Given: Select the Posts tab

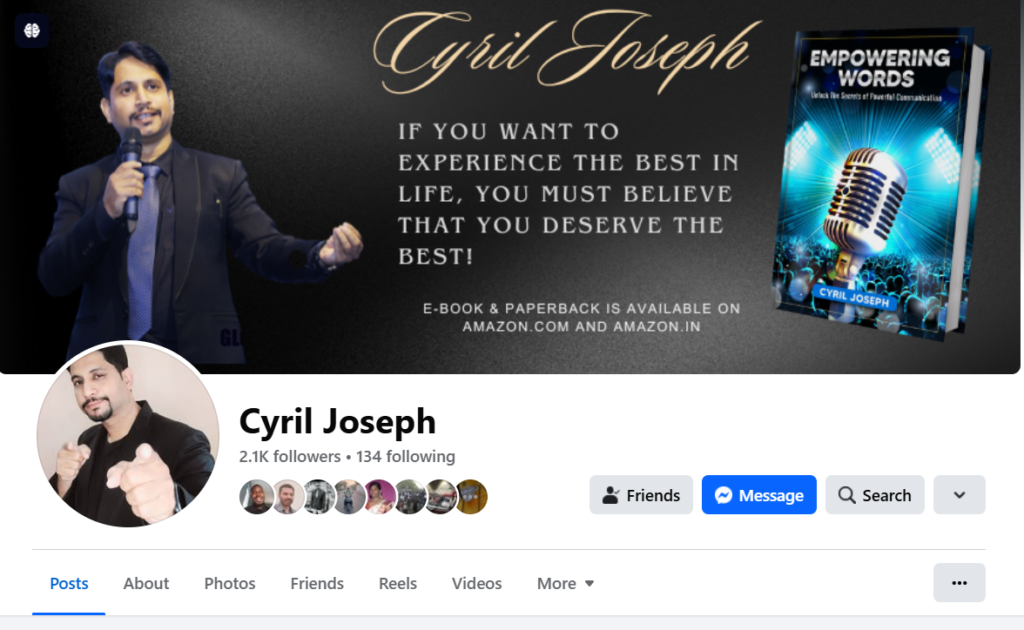Looking at the screenshot, I should (69, 583).
